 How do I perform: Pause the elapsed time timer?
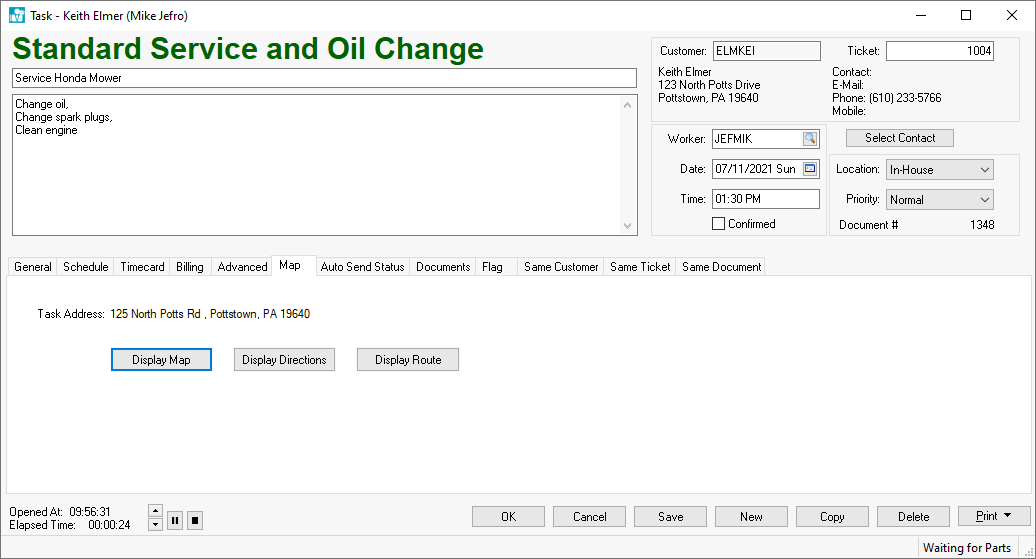point(175,520)
